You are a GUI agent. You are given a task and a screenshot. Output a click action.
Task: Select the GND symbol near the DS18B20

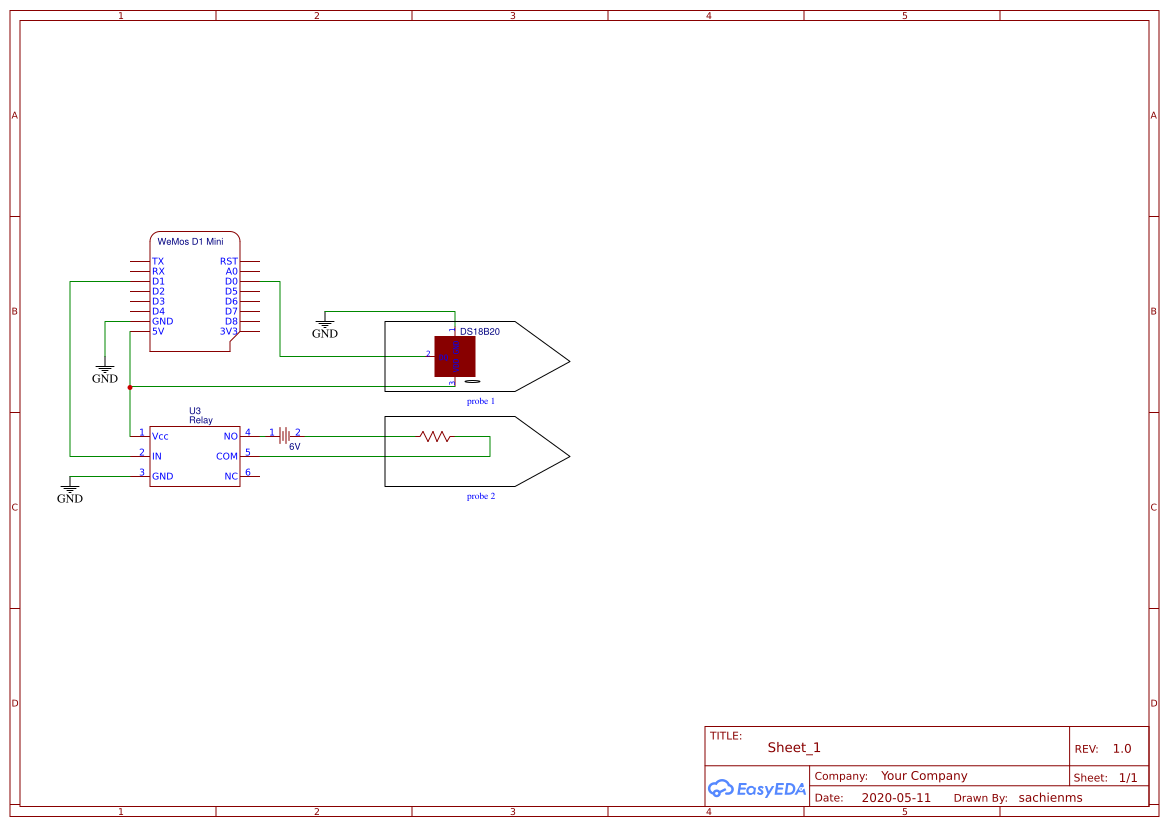[x=324, y=323]
